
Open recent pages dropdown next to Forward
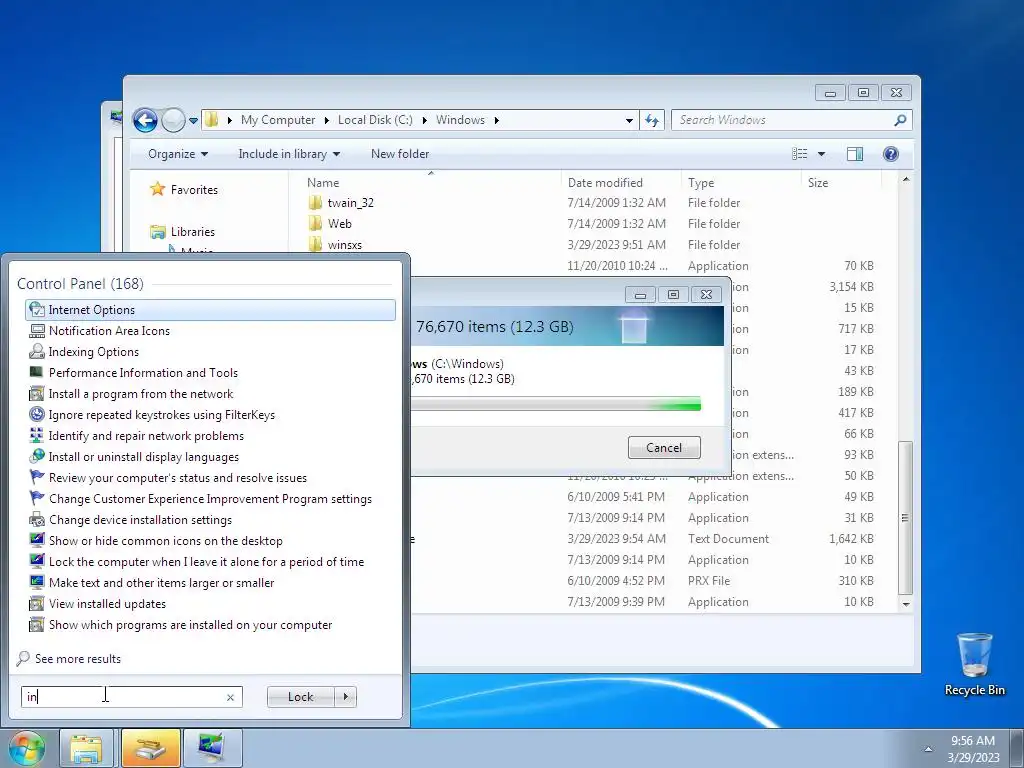(193, 121)
